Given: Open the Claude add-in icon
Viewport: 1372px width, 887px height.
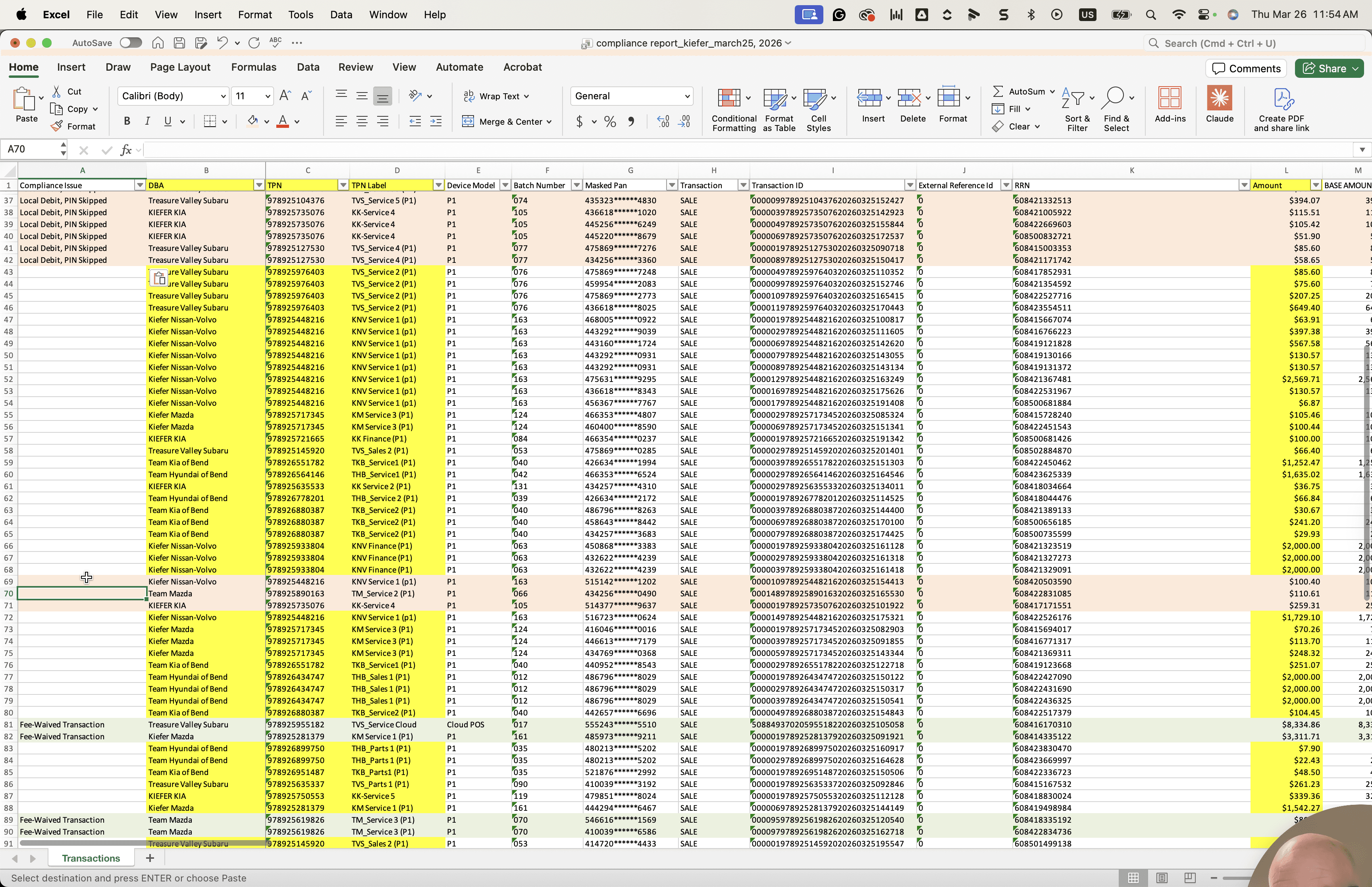Looking at the screenshot, I should tap(1220, 104).
